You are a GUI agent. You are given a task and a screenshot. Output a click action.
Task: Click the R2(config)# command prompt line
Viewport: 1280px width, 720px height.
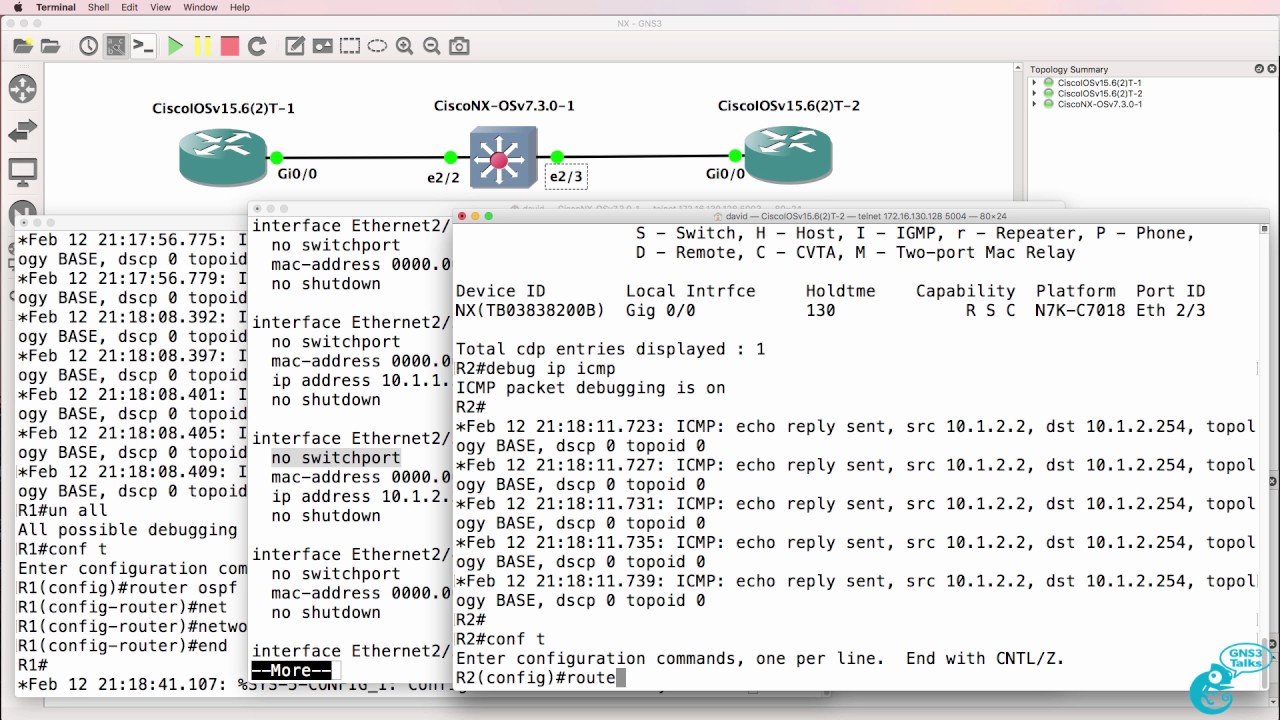pyautogui.click(x=540, y=678)
